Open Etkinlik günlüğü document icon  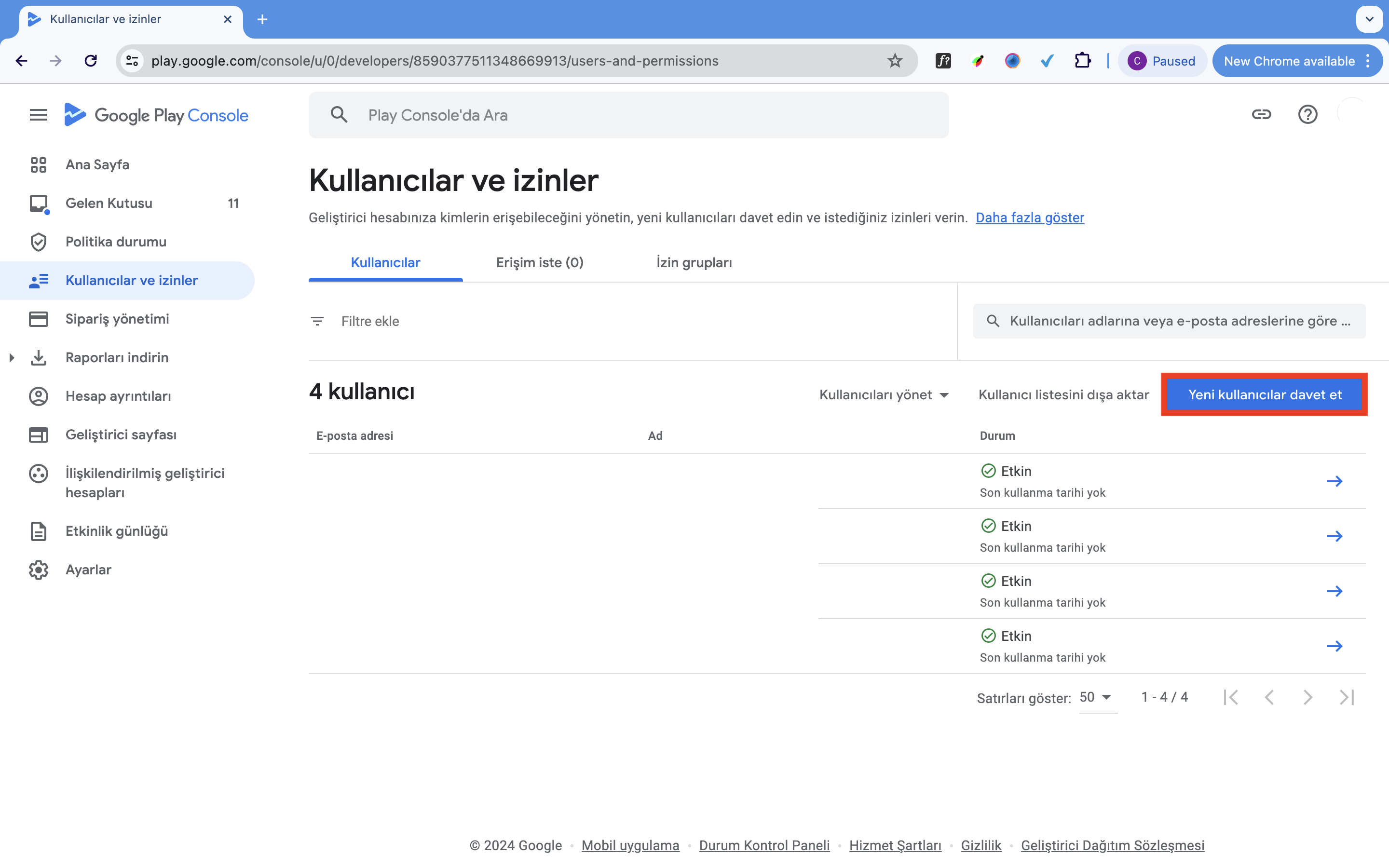39,531
